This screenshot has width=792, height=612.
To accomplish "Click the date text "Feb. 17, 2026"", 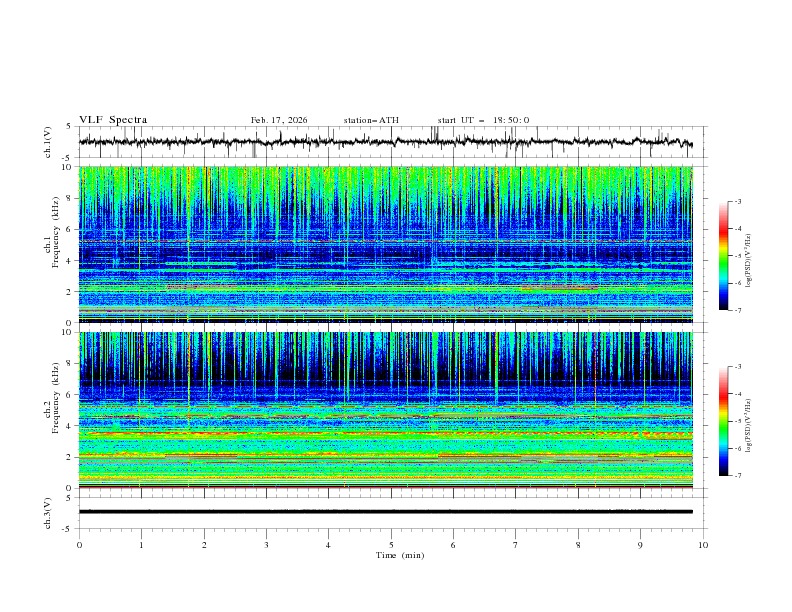I will coord(279,120).
